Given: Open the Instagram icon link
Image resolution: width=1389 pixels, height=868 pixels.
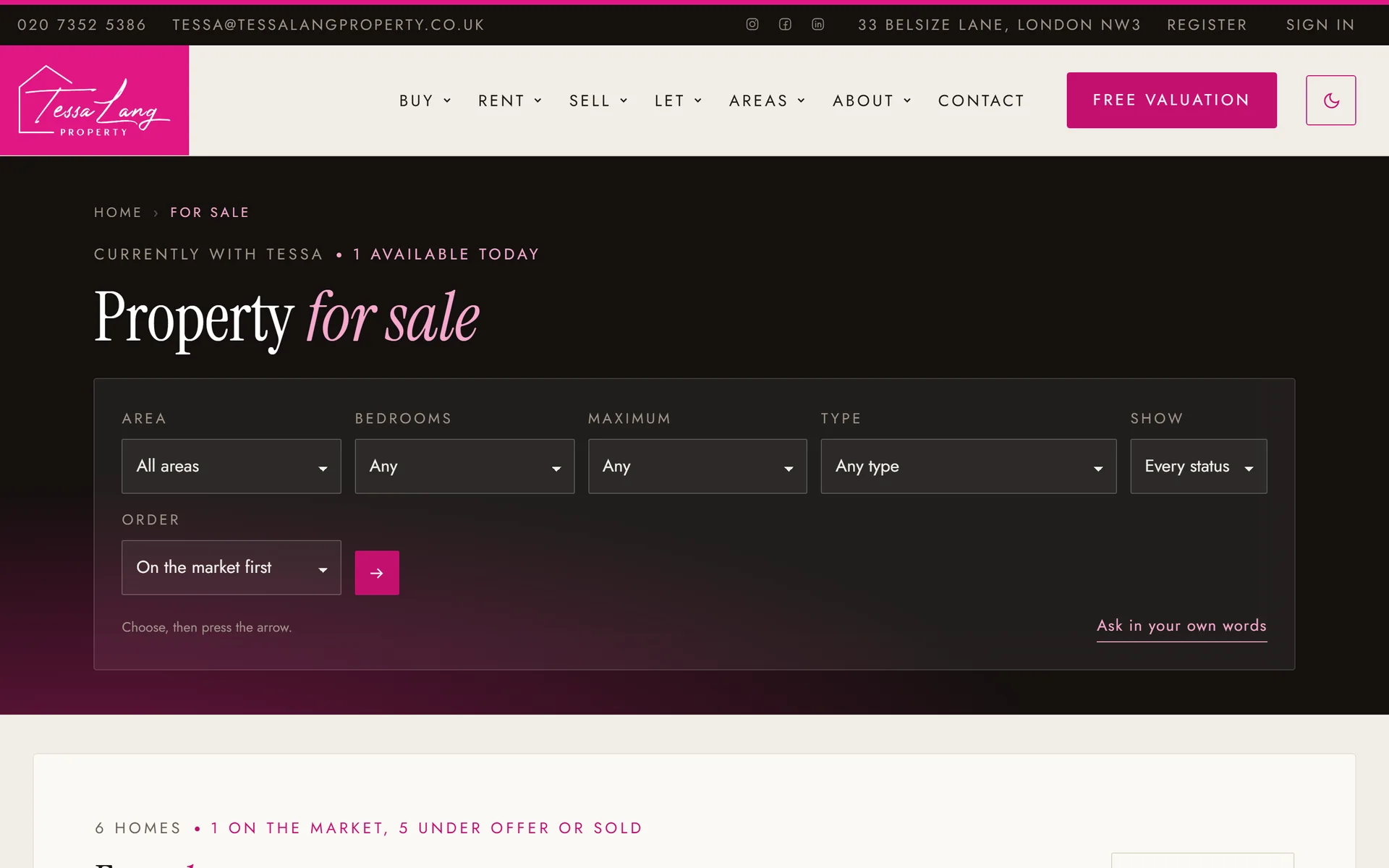Looking at the screenshot, I should (752, 25).
